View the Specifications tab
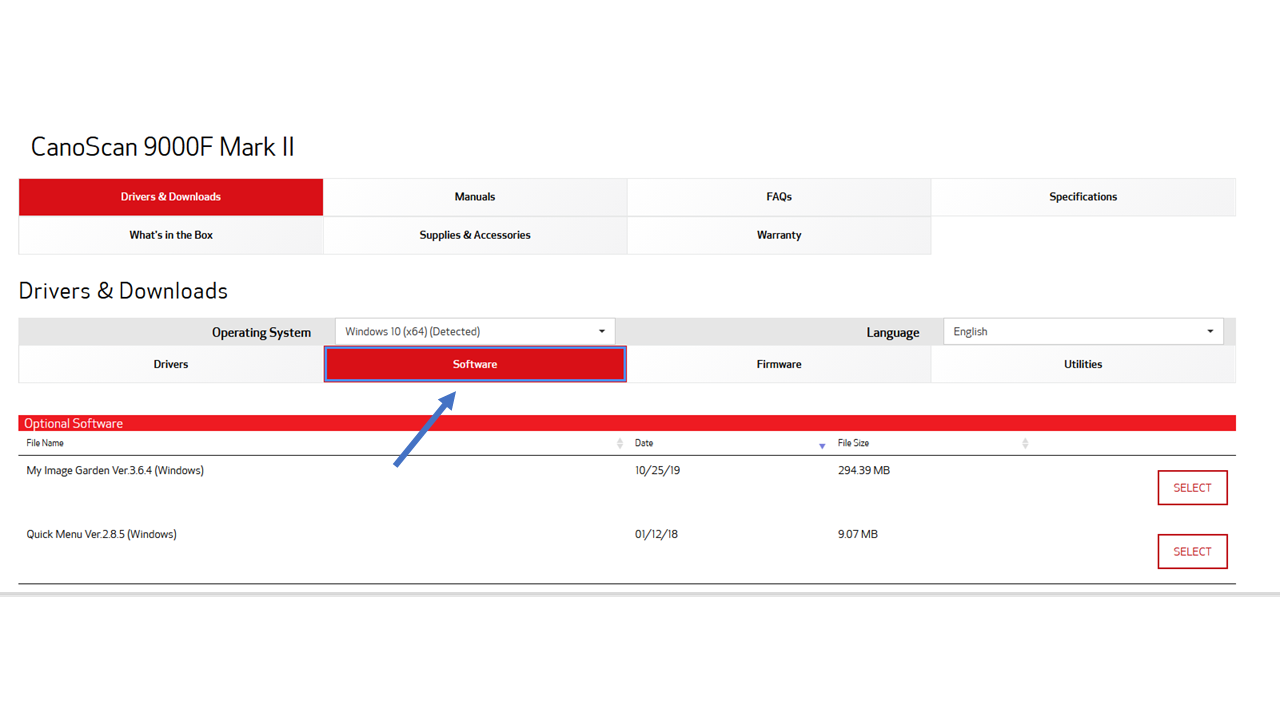1280x720 pixels. click(x=1083, y=197)
